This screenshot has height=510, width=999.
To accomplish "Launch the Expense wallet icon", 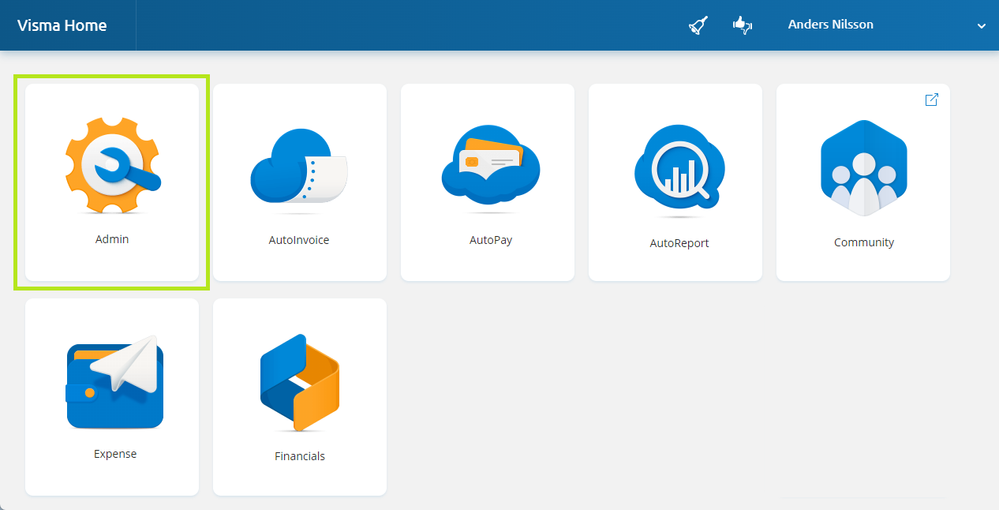I will (115, 382).
